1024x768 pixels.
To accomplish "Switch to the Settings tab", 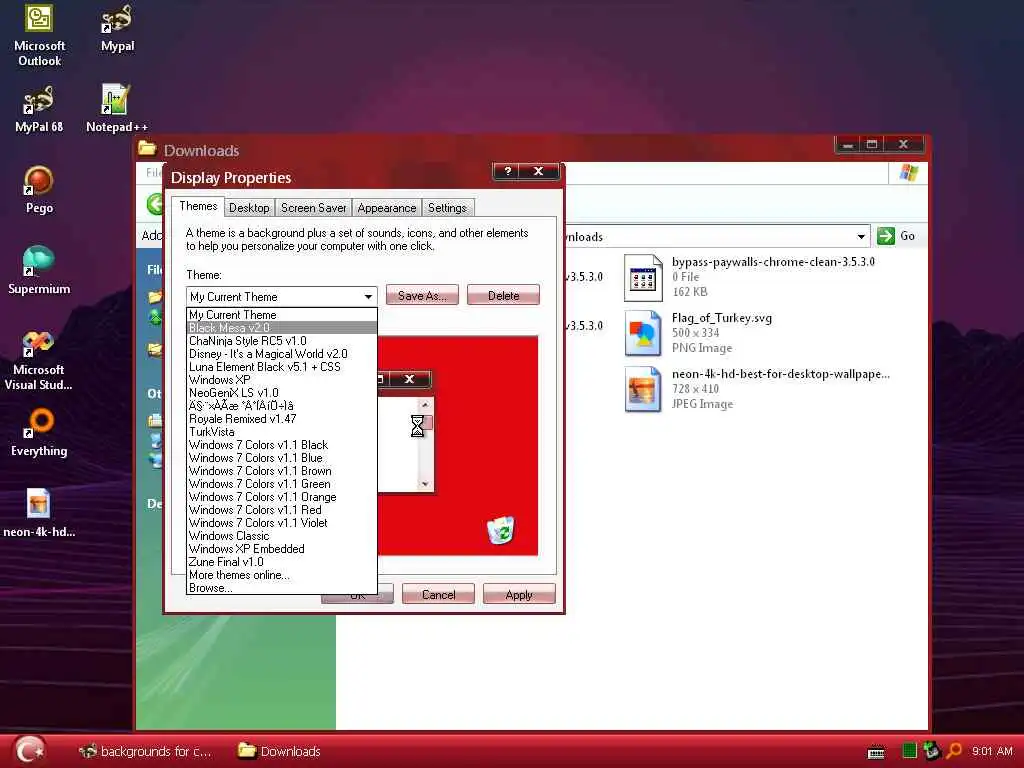I will 447,208.
